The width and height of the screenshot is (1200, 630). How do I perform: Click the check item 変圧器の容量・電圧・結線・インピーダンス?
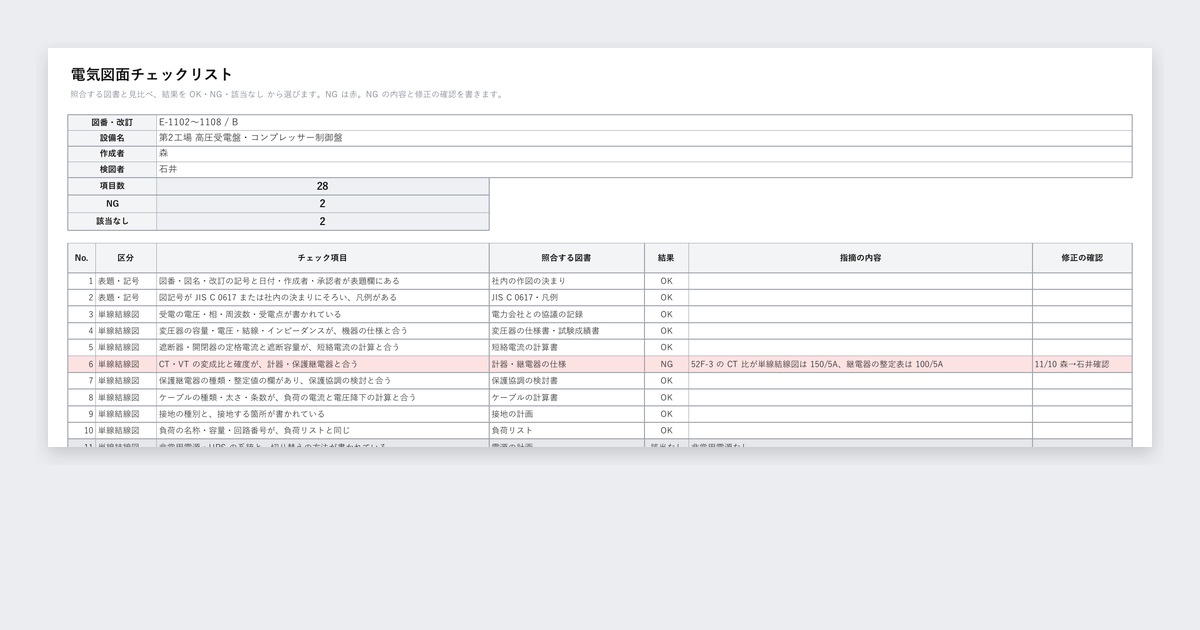[x=322, y=331]
